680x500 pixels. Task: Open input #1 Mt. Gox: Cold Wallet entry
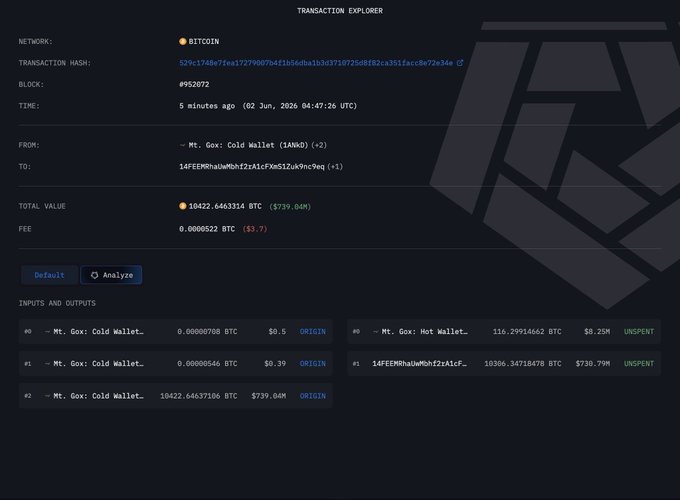98,363
